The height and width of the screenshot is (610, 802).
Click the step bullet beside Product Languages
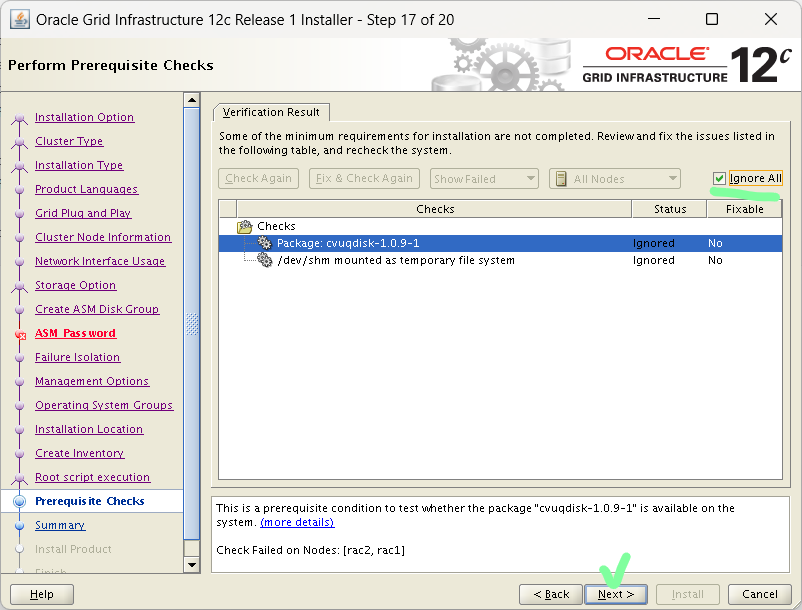pyautogui.click(x=19, y=190)
